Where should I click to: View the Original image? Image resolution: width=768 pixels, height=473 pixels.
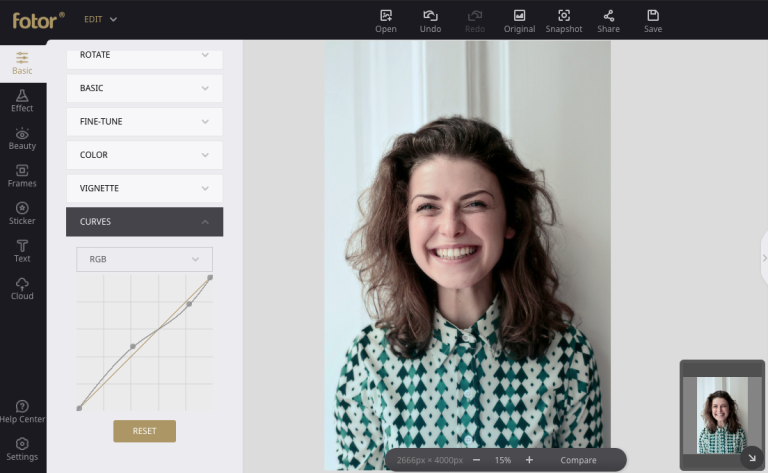point(519,21)
